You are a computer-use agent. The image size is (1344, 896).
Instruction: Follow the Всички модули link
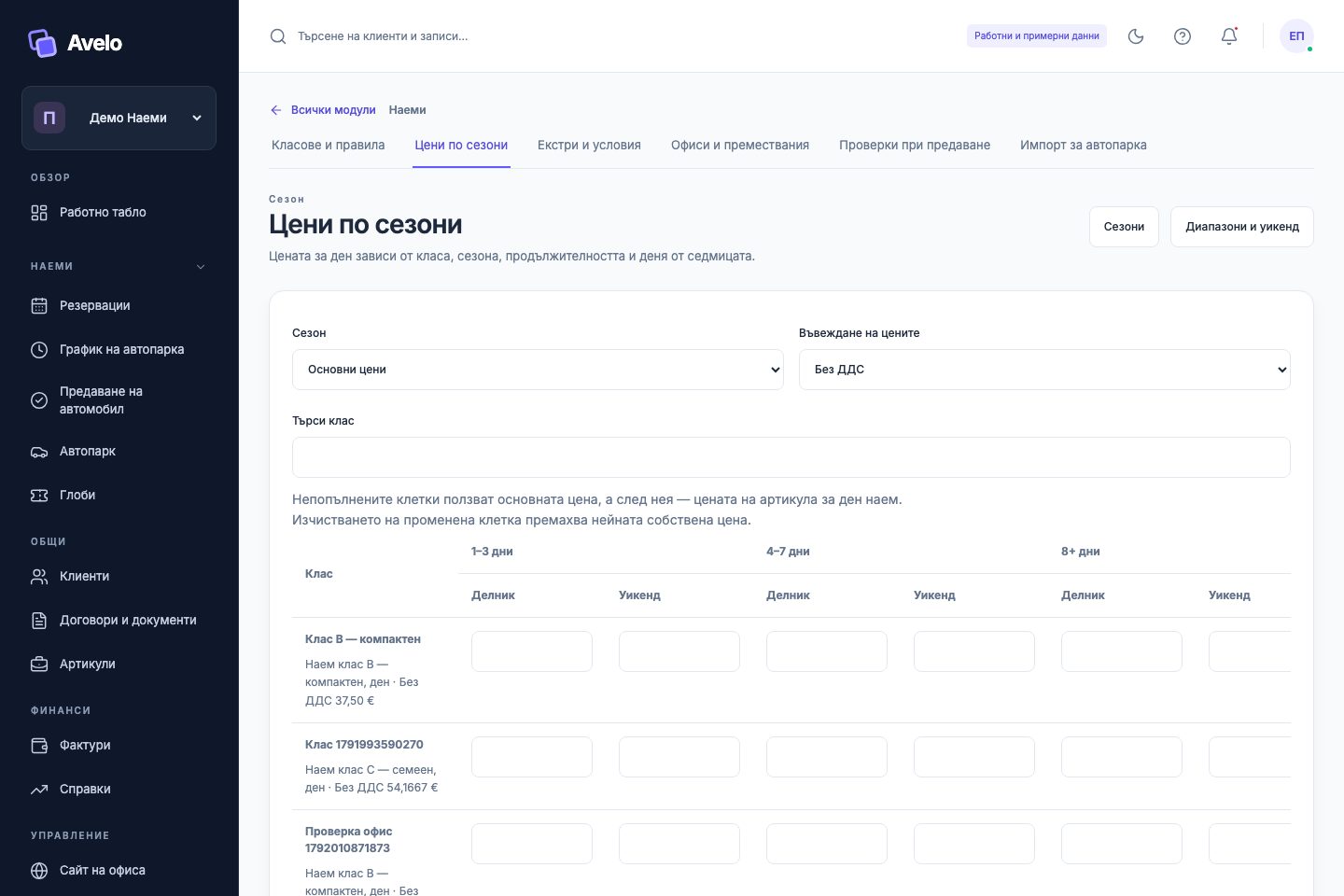coord(333,110)
